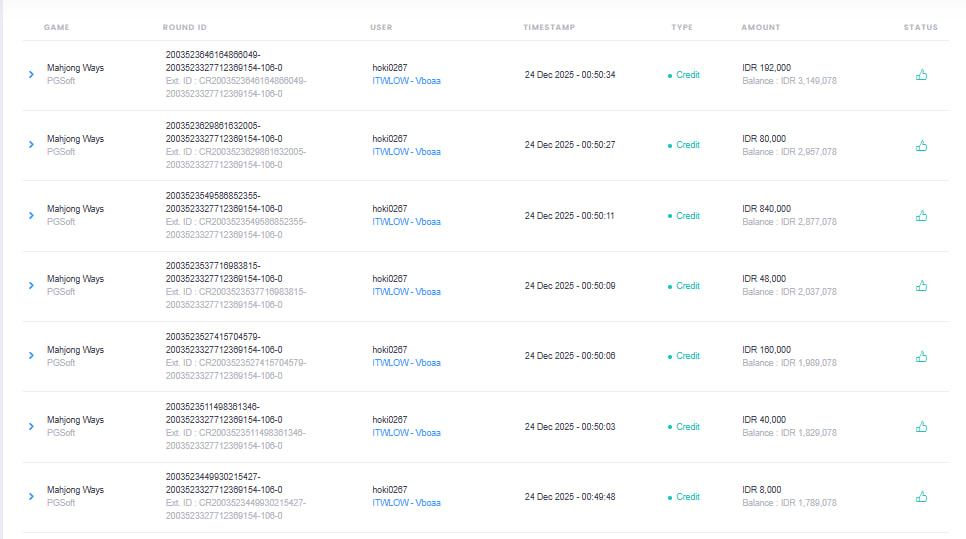Click thumbs-up status icon for IDR 840,000 row
The image size is (966, 539).
pyautogui.click(x=921, y=215)
